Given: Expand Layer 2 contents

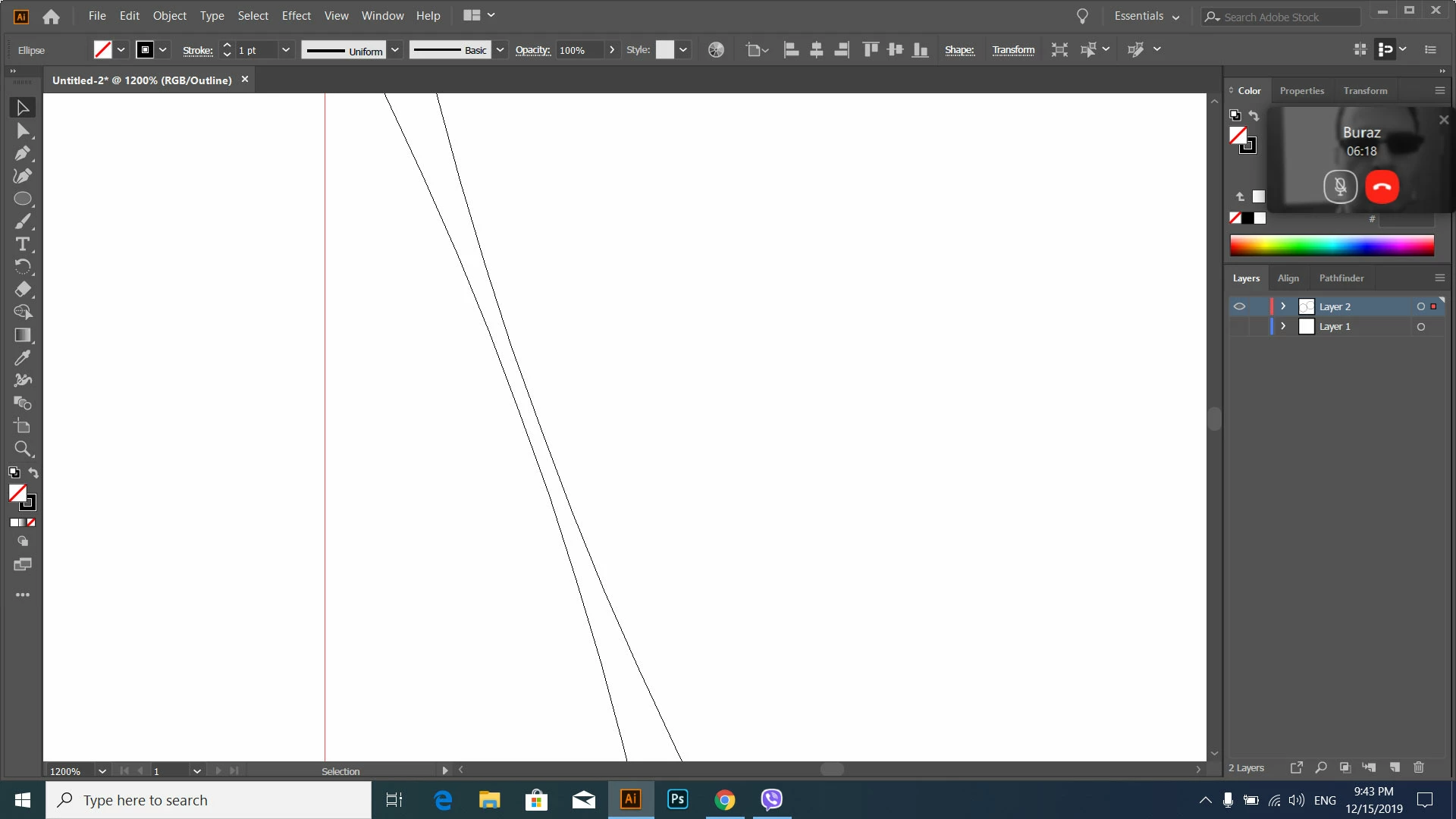Looking at the screenshot, I should coord(1283,306).
